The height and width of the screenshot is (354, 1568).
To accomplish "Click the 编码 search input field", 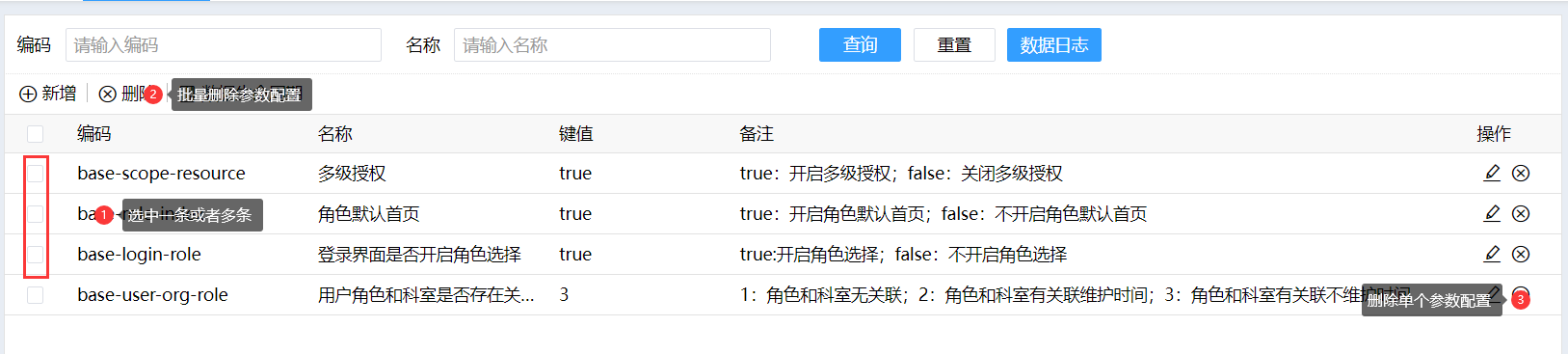I will coord(224,45).
